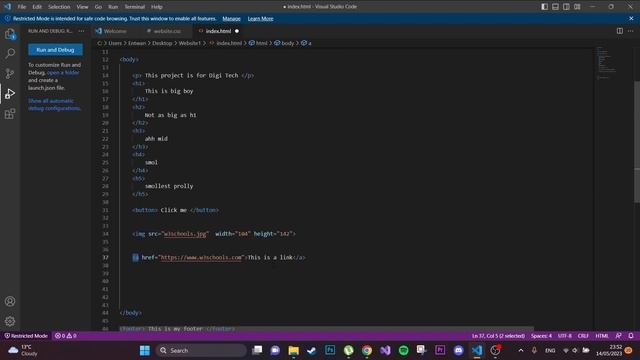Click the unsaved dot on index.html tab
Screen dimensions: 640x360
tap(237, 31)
